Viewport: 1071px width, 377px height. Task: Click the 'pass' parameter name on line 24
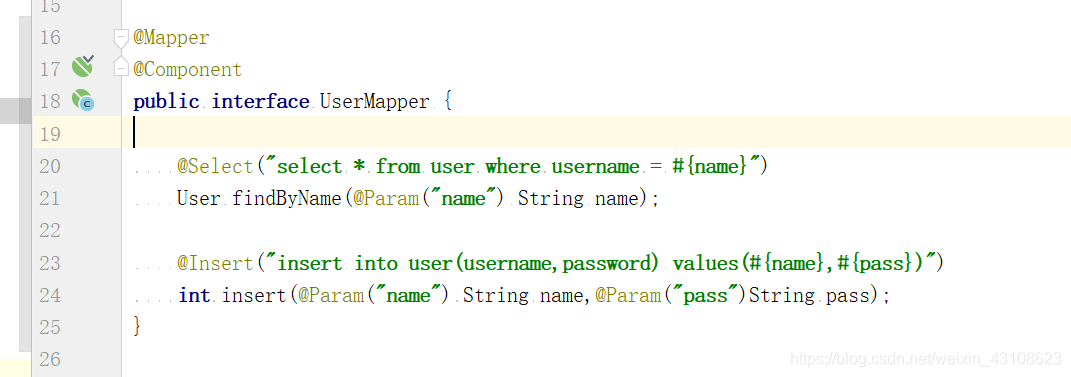pos(848,296)
